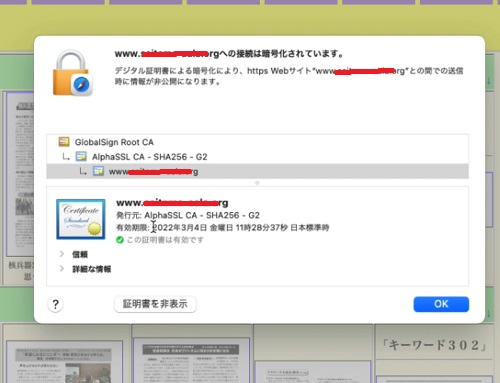
Task: Click the padlock with Safari compass icon
Action: tap(72, 73)
